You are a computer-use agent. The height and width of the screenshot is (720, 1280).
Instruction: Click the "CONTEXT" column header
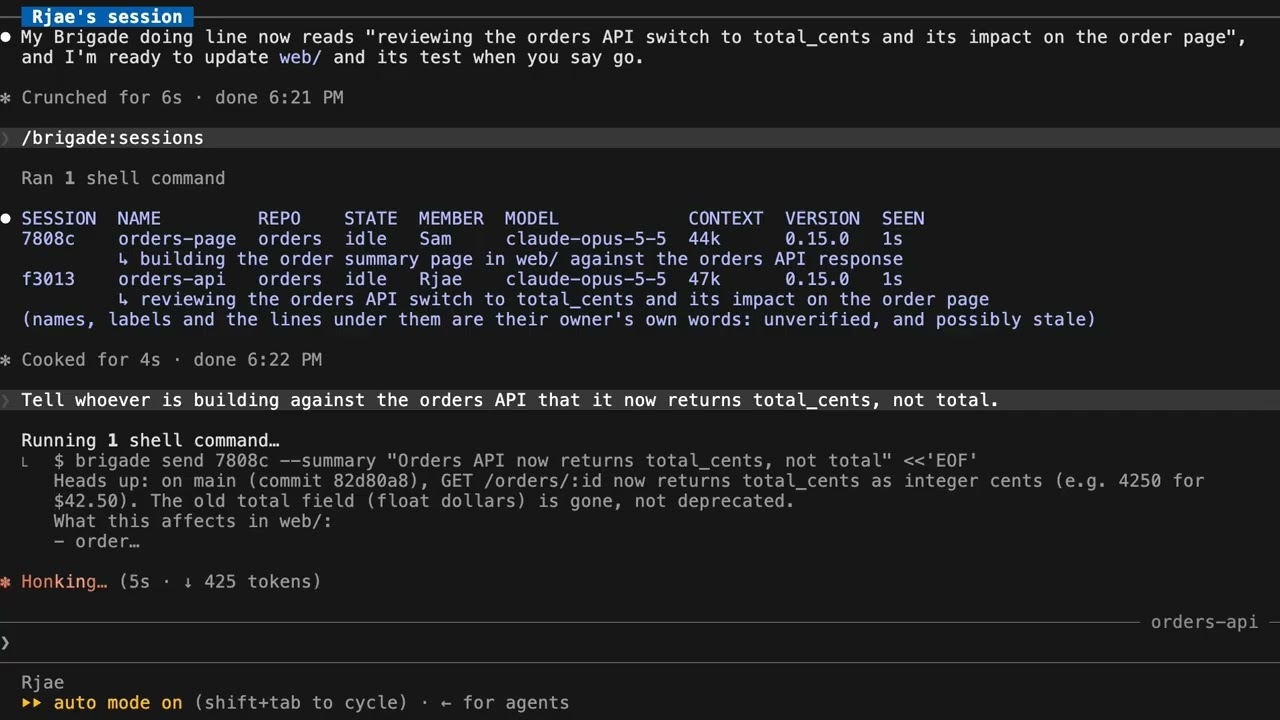point(726,218)
